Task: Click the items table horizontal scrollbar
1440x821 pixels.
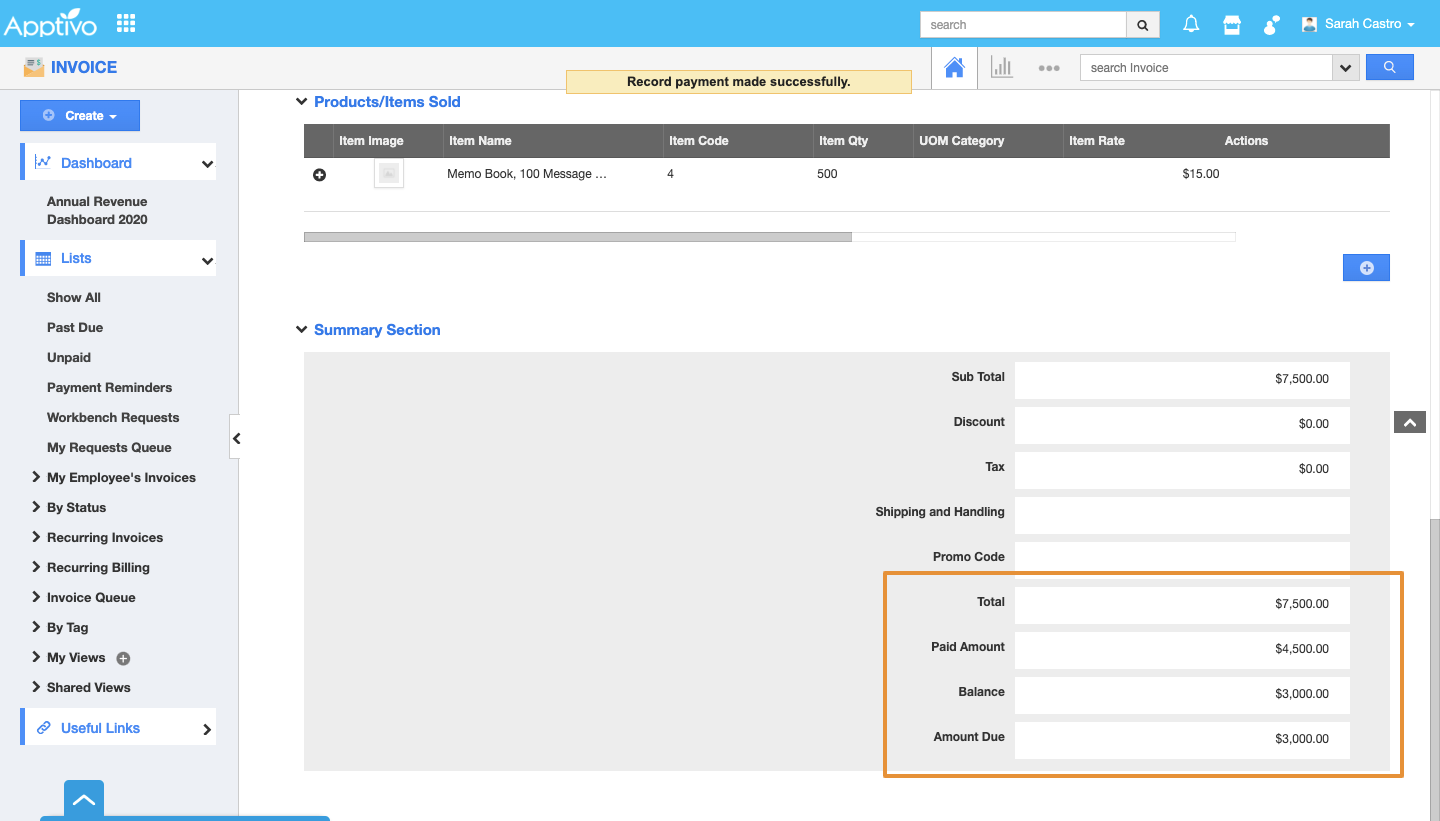Action: [578, 237]
